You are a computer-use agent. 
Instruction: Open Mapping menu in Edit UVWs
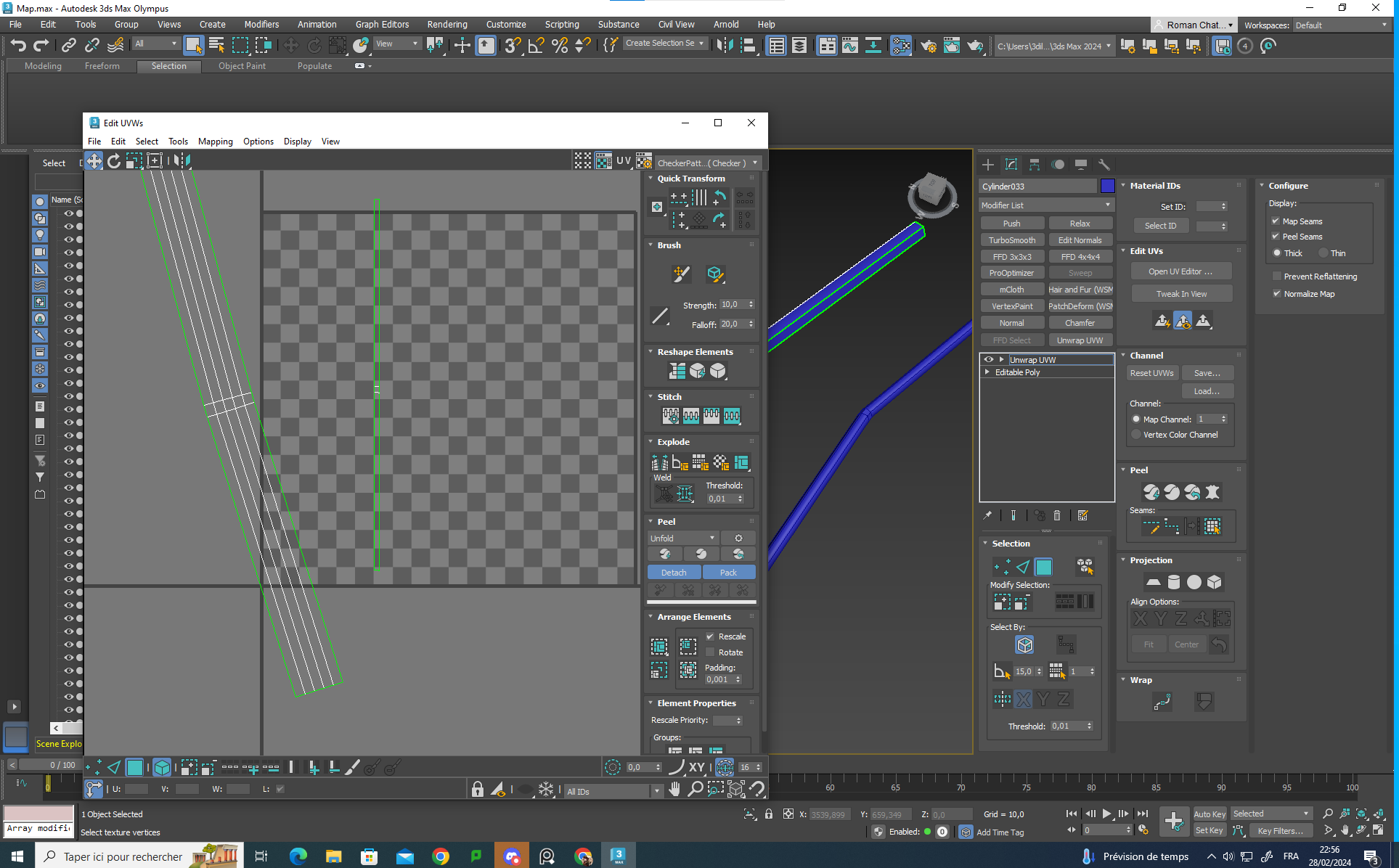[x=215, y=142]
